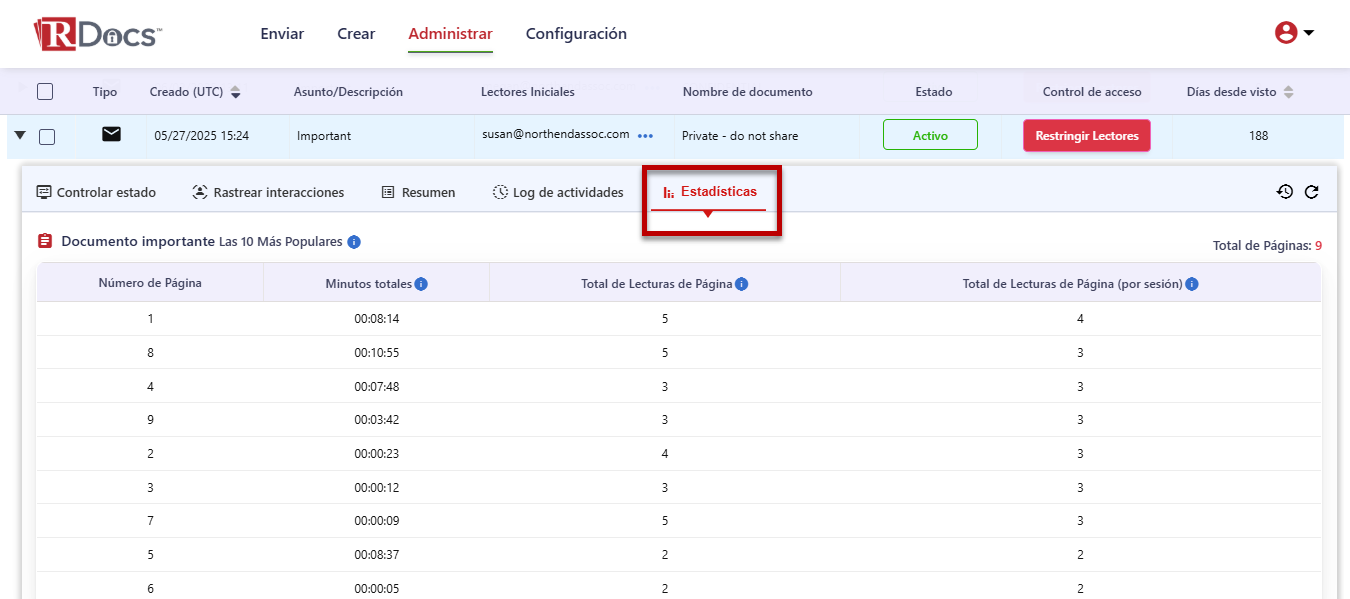
Task: Click info icon beside Total de Lecturas (por sesión)
Action: pos(1192,284)
